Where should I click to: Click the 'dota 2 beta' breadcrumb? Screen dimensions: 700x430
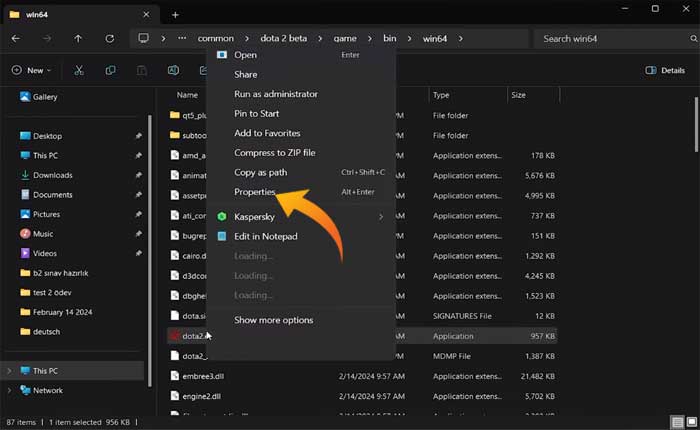(x=284, y=39)
